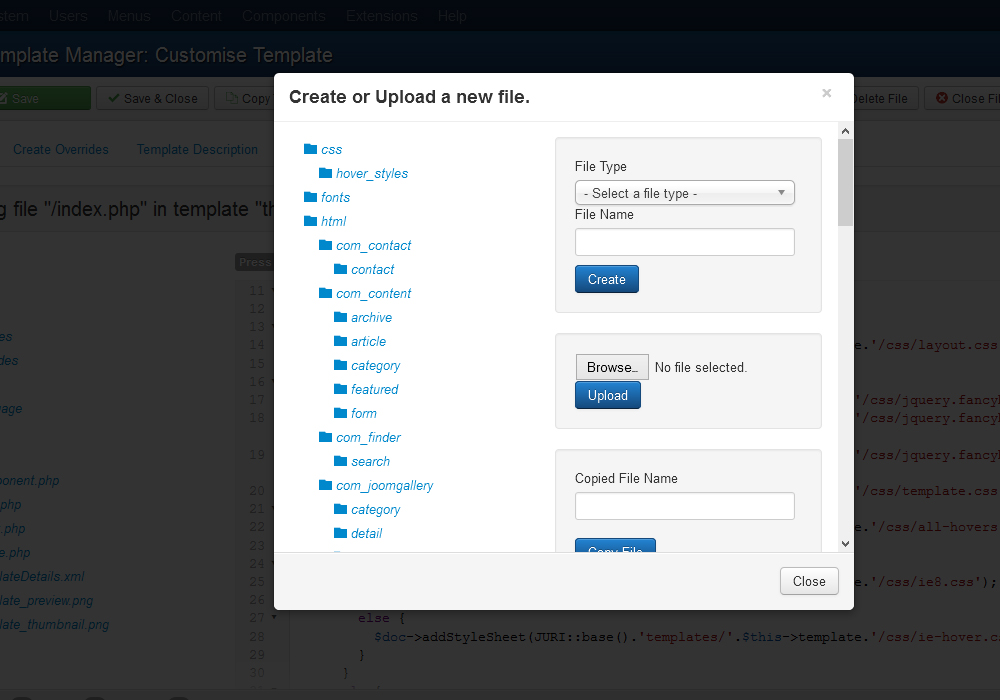Click the com_content folder icon

[x=325, y=293]
